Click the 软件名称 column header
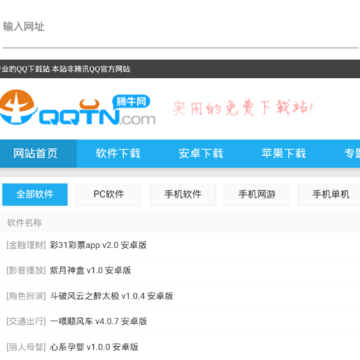360x360 pixels. pyautogui.click(x=25, y=223)
